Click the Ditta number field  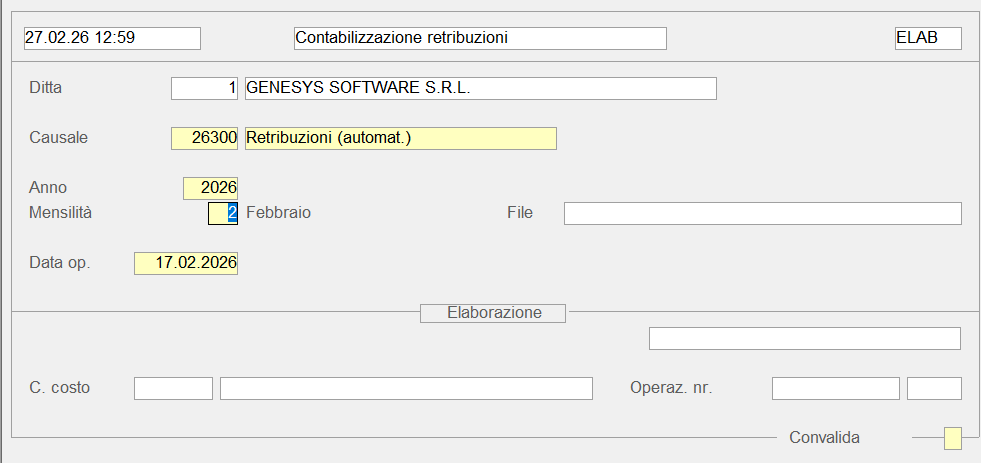205,88
